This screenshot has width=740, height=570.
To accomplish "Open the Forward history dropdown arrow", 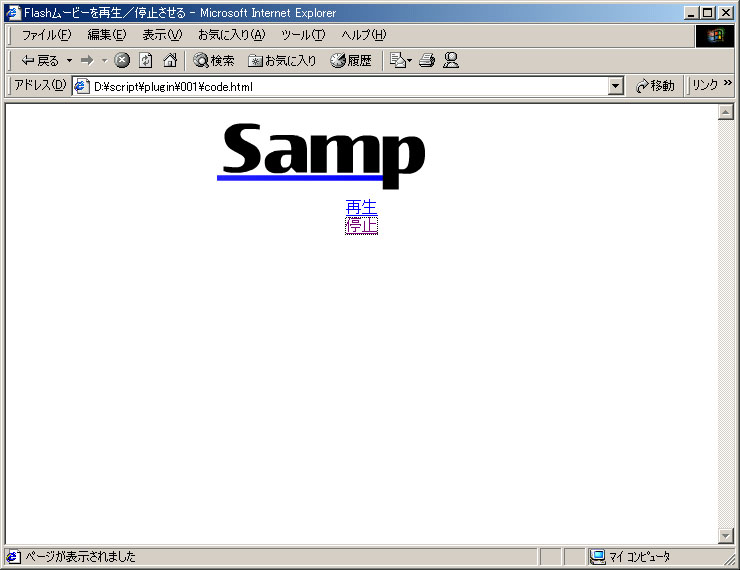I will [104, 60].
